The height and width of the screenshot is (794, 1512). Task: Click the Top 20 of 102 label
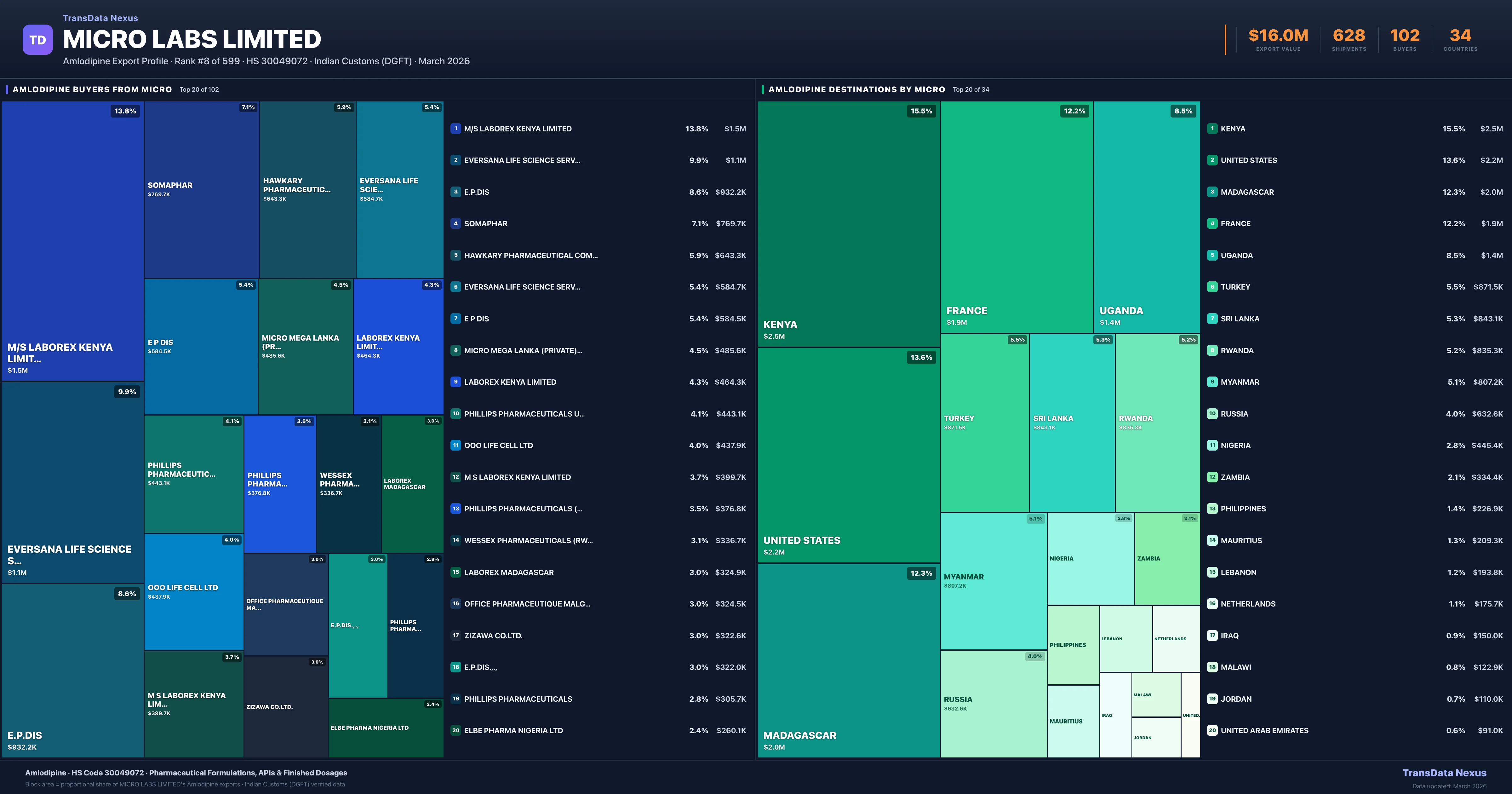click(x=200, y=89)
